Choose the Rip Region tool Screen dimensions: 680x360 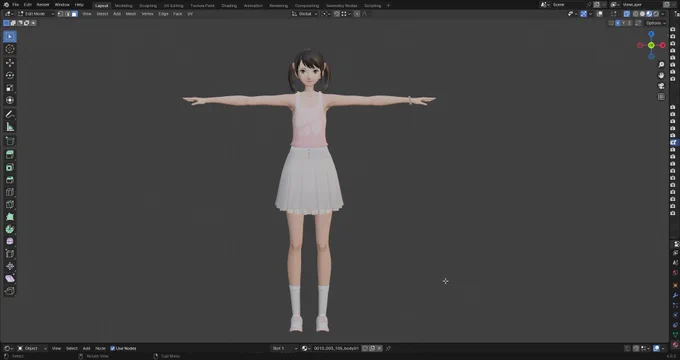click(10, 291)
